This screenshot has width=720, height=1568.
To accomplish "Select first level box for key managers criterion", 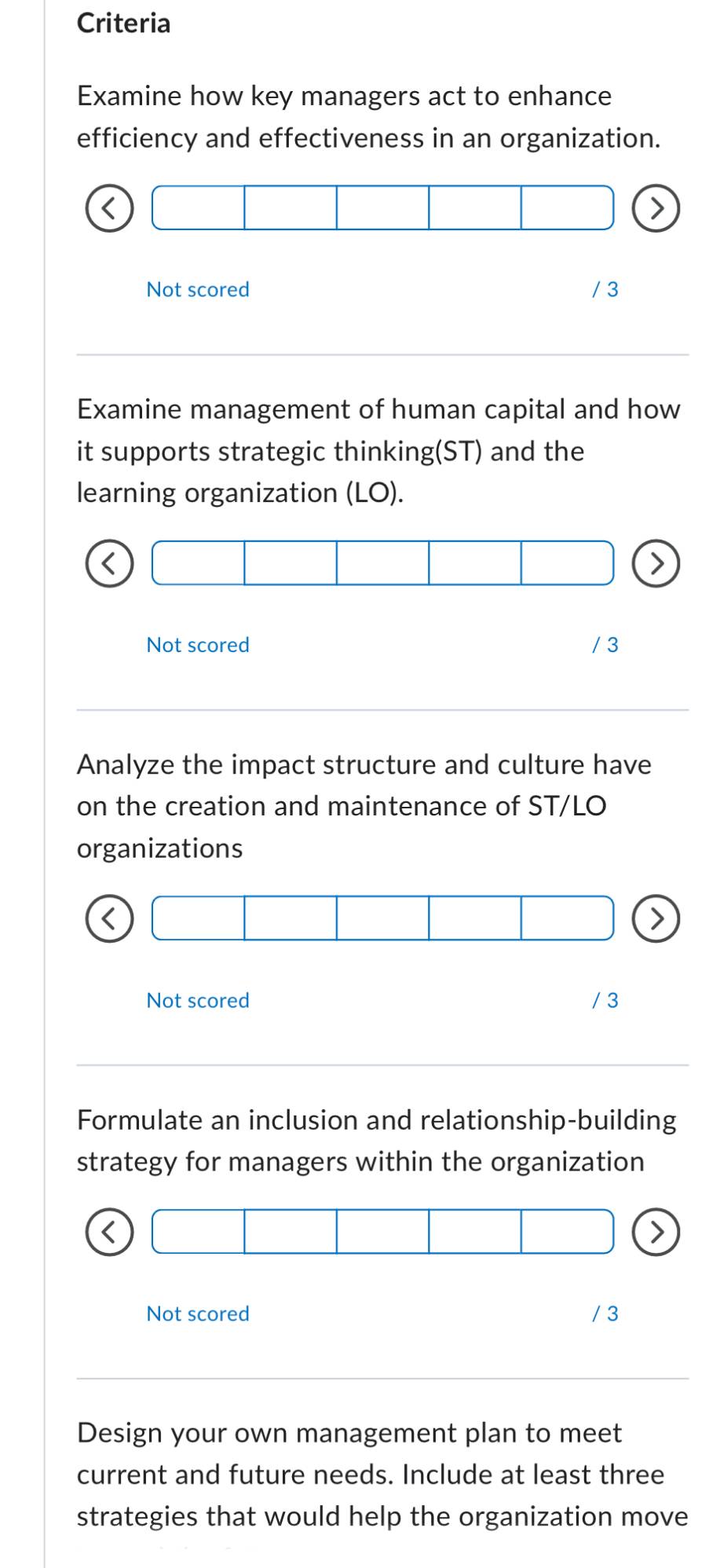I will (198, 208).
